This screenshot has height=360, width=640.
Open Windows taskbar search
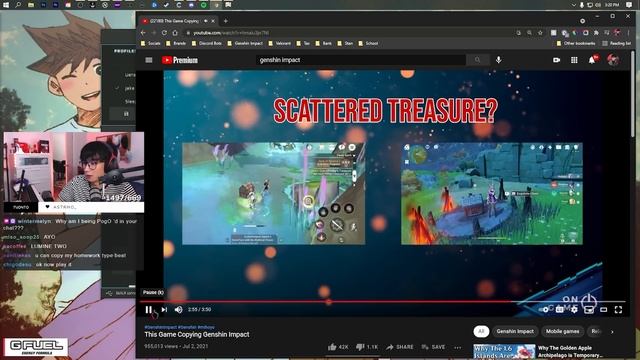pyautogui.click(x=18, y=5)
